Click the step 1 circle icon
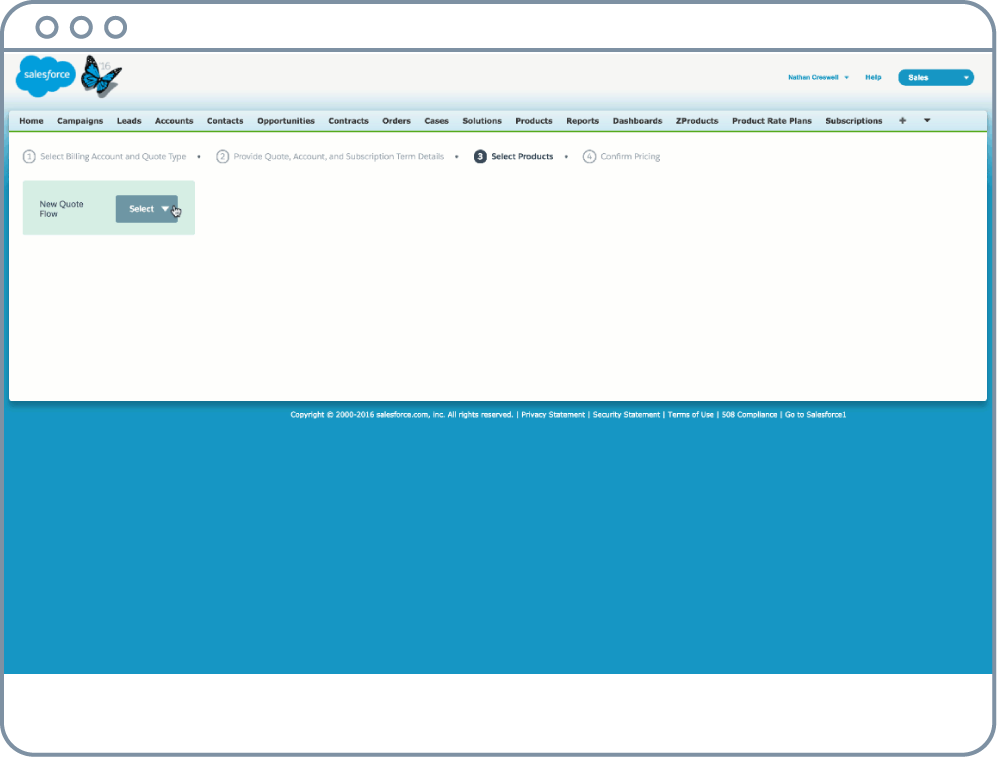The image size is (1000, 757). pos(29,157)
